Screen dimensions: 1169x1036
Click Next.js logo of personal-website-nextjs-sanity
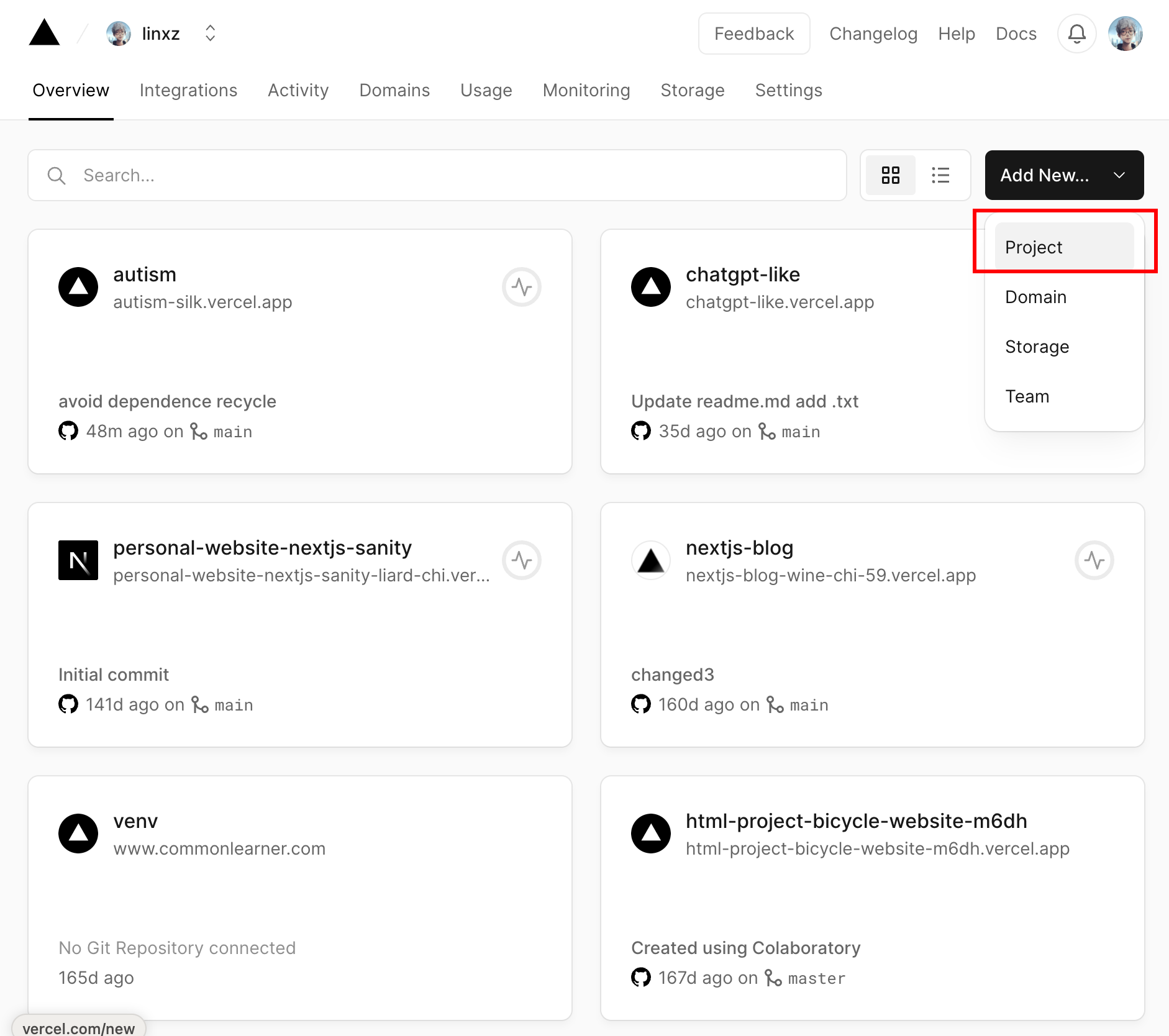78,560
